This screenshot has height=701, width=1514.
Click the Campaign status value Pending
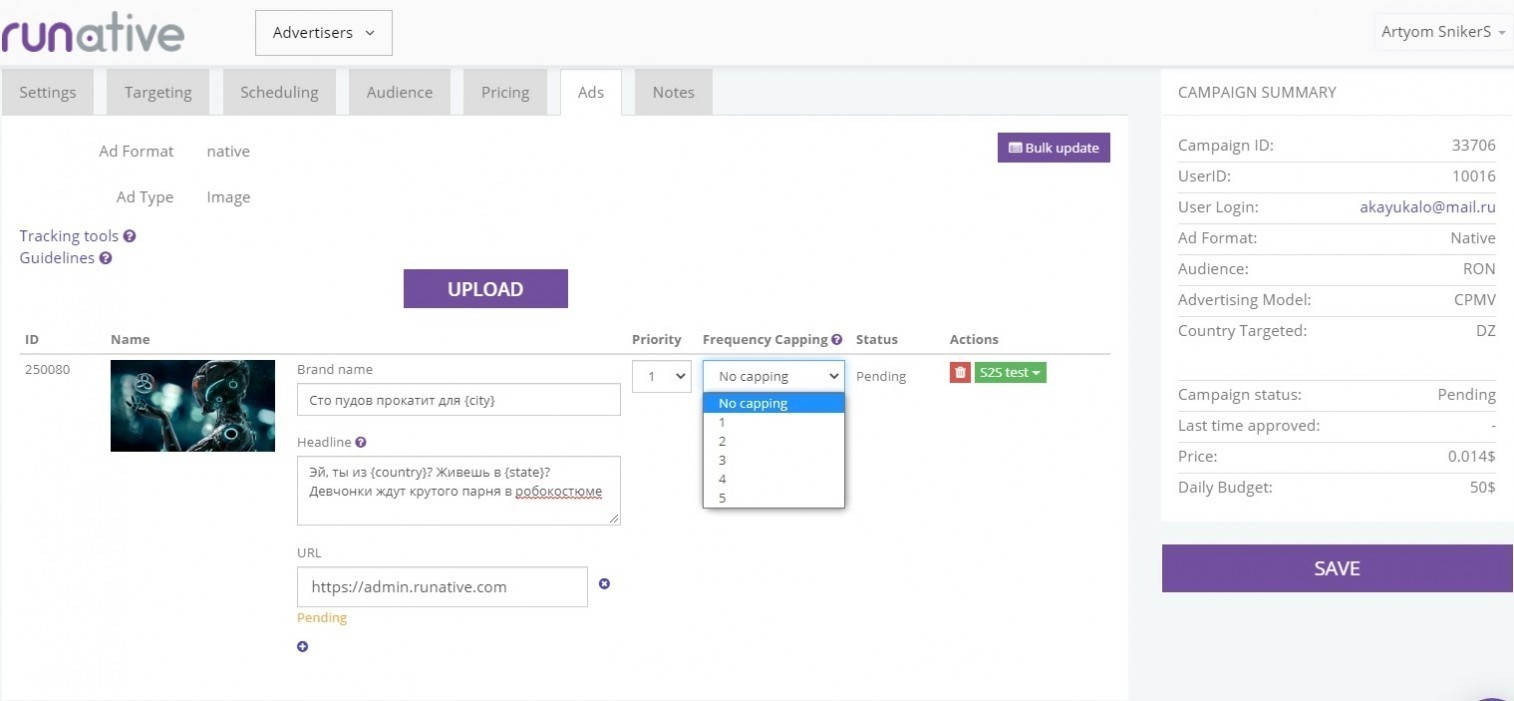[x=1467, y=394]
